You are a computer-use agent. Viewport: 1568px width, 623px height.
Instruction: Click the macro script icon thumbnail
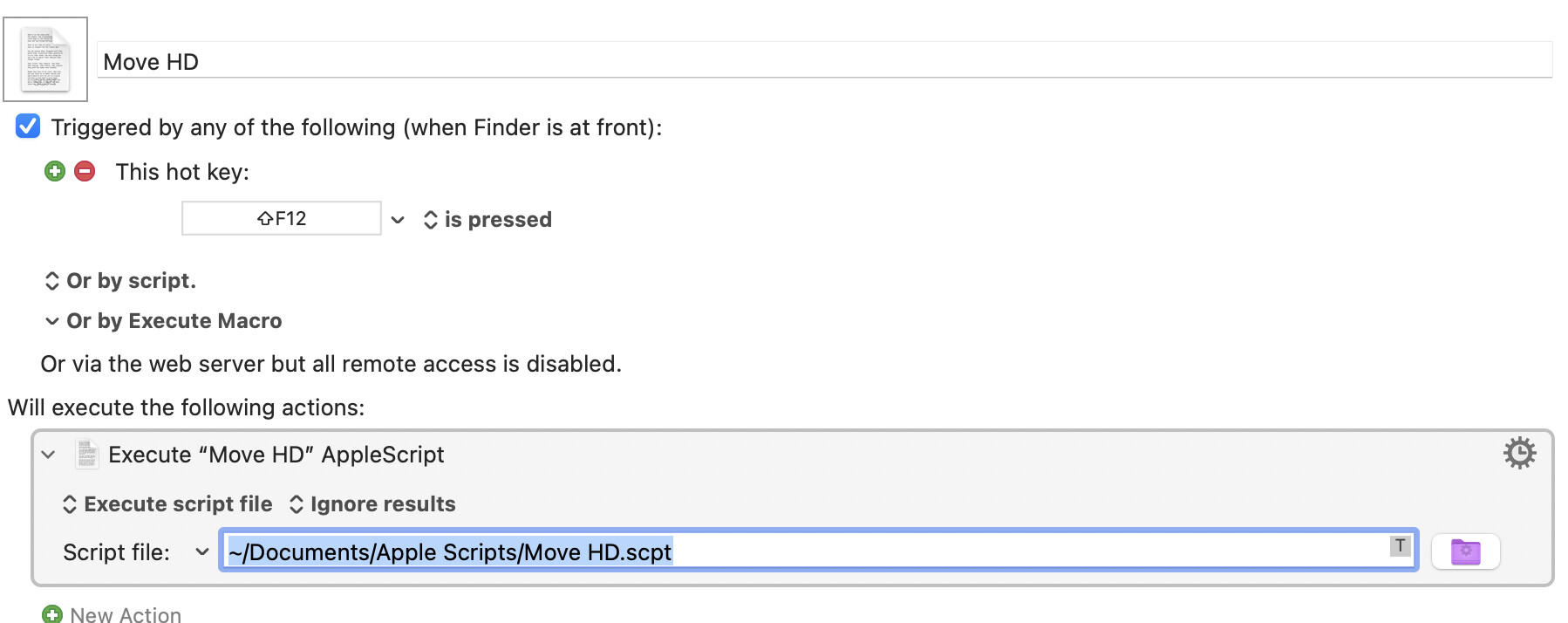pos(45,59)
